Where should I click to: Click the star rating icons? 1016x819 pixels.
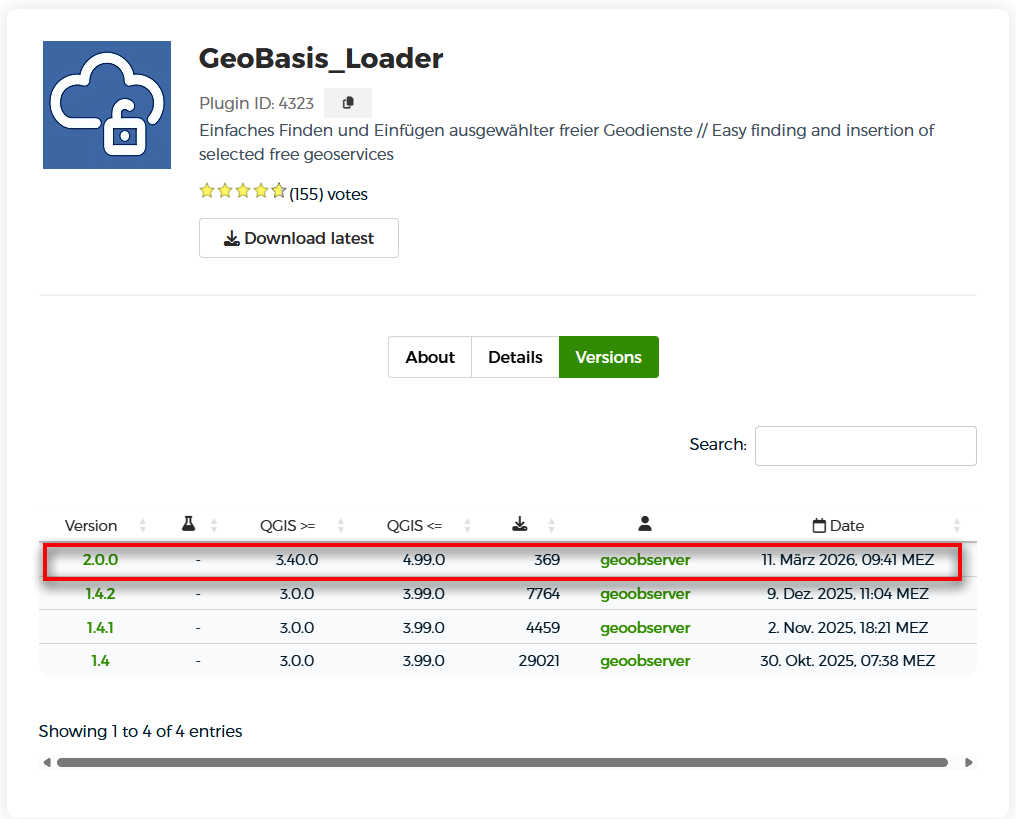pos(242,191)
